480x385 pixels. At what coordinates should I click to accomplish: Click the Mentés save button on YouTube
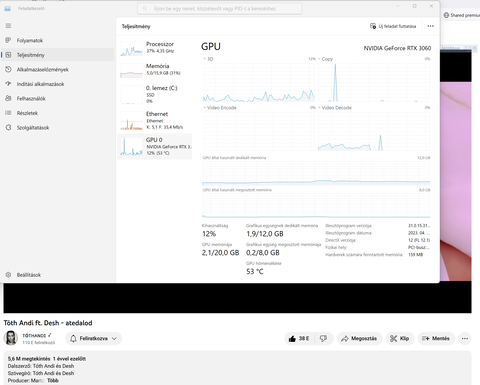[x=436, y=338]
